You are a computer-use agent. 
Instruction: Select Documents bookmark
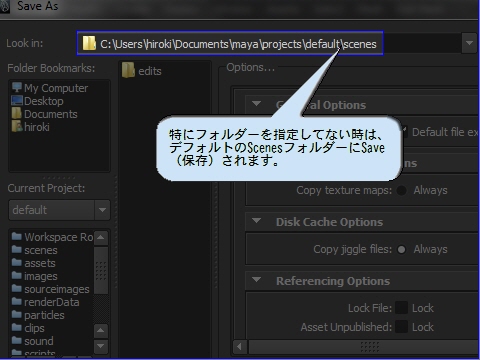click(x=45, y=114)
